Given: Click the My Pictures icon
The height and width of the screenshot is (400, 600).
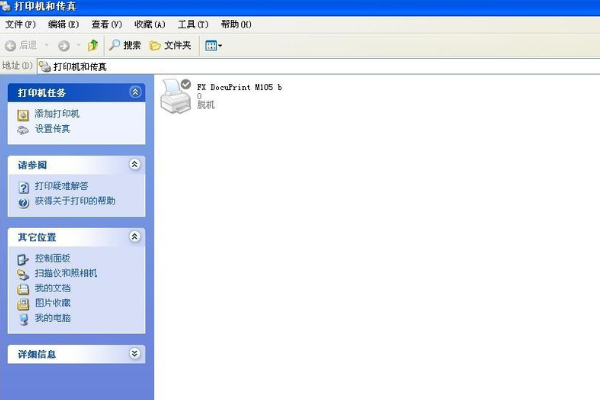Looking at the screenshot, I should coord(23,305).
